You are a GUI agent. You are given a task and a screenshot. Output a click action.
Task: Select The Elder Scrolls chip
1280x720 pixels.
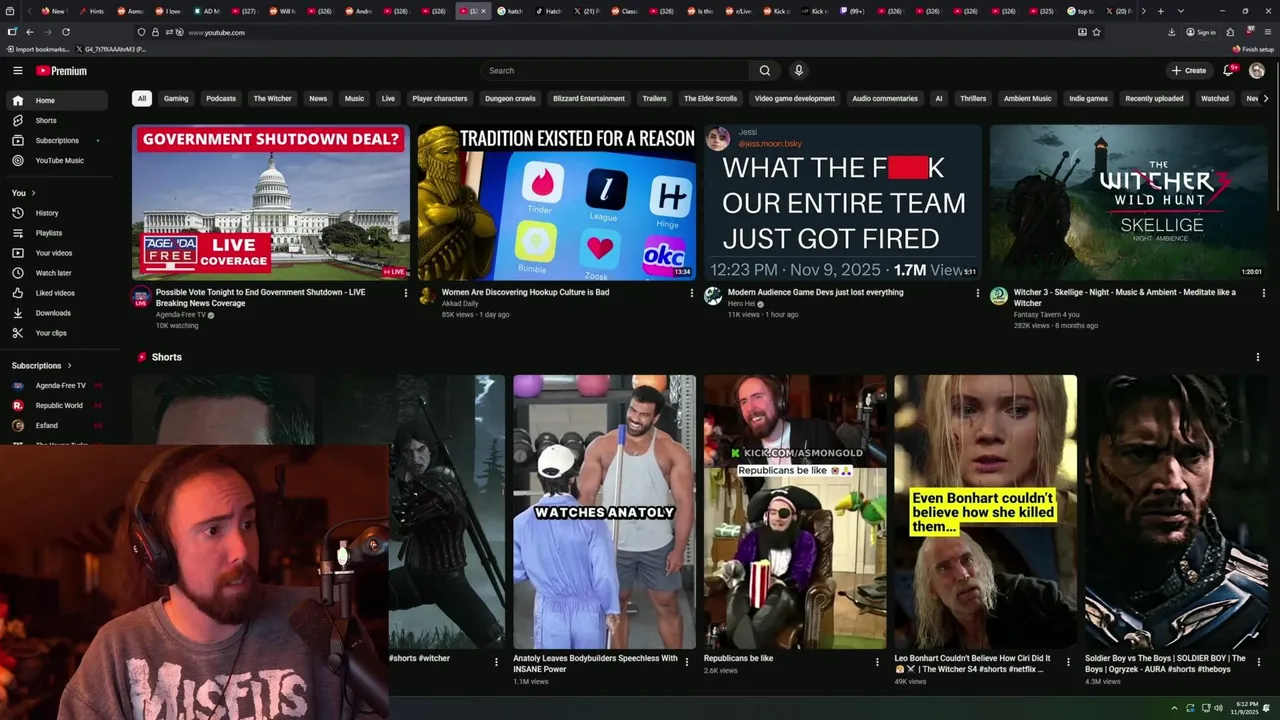pos(710,99)
